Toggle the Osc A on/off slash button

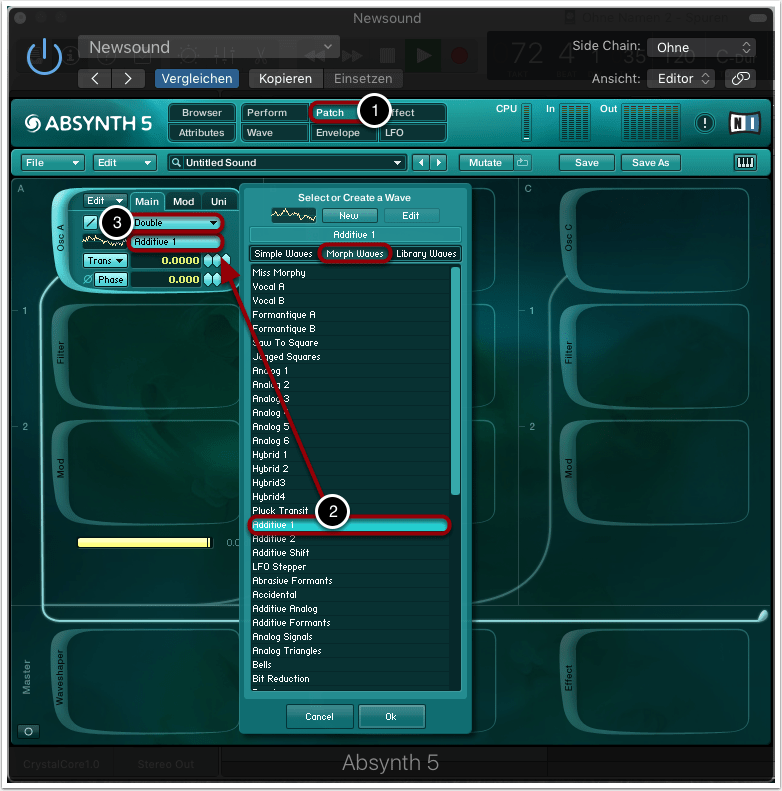[x=90, y=222]
